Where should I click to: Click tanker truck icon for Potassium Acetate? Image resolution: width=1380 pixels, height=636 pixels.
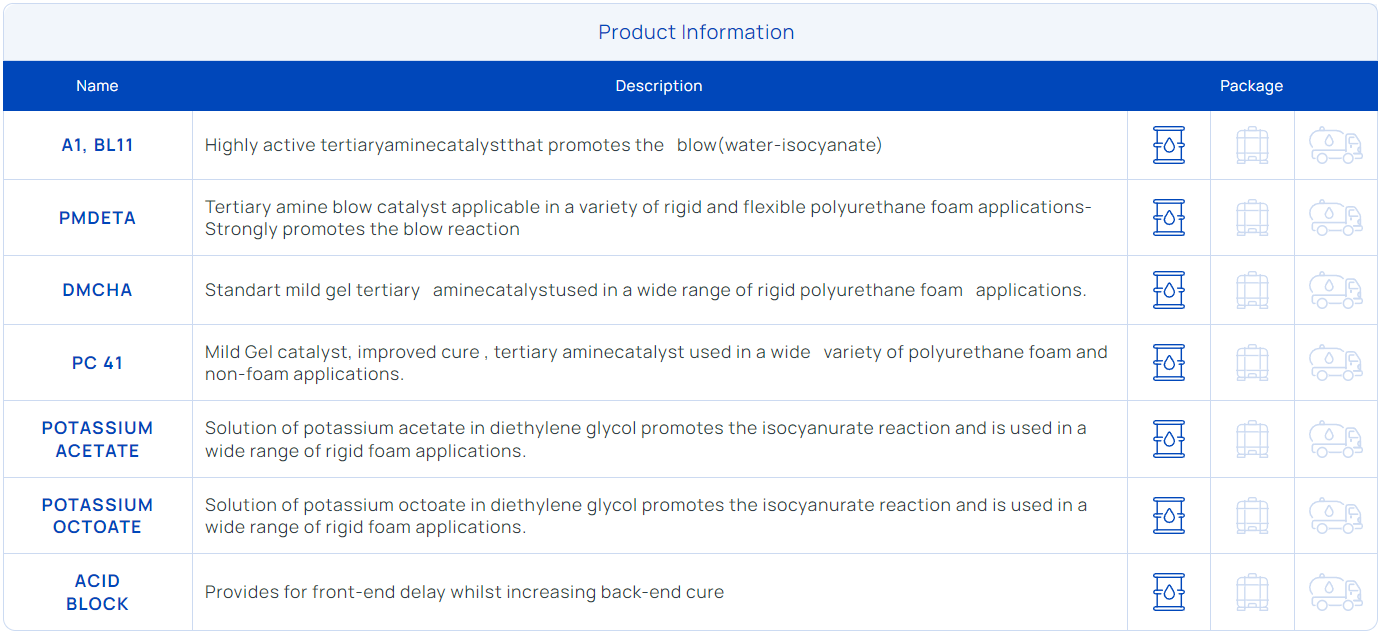coord(1336,439)
